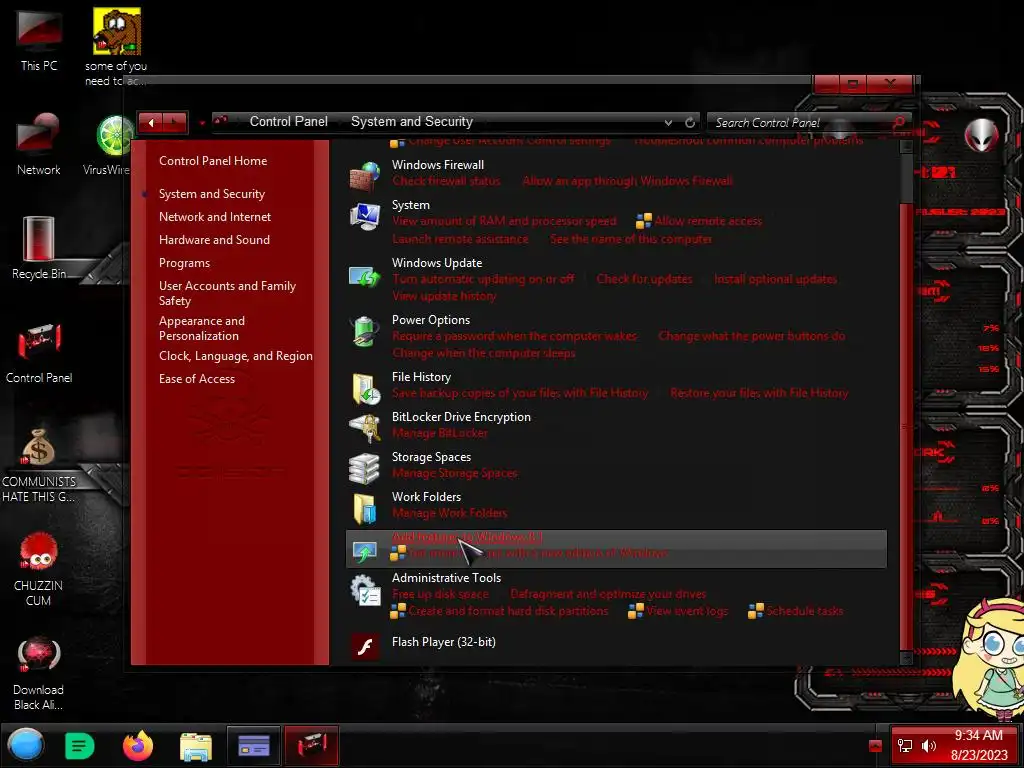Viewport: 1024px width, 768px height.
Task: Click Check for updates link
Action: pyautogui.click(x=644, y=279)
